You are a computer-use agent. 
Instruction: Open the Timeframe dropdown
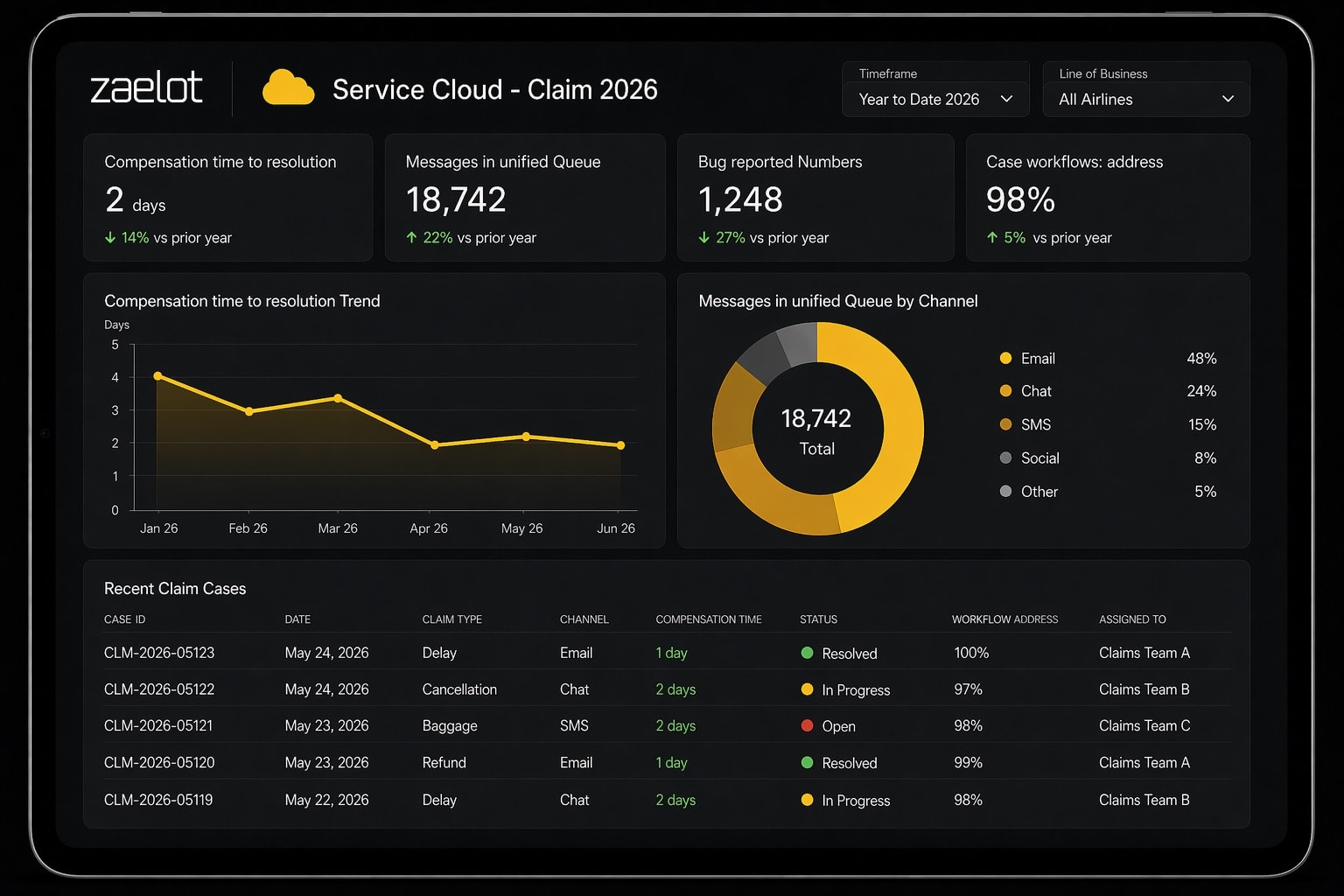(x=936, y=99)
